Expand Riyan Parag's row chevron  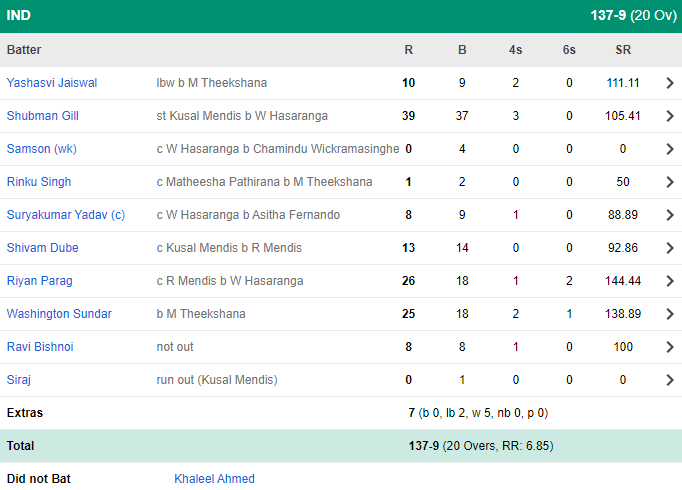pyautogui.click(x=670, y=281)
